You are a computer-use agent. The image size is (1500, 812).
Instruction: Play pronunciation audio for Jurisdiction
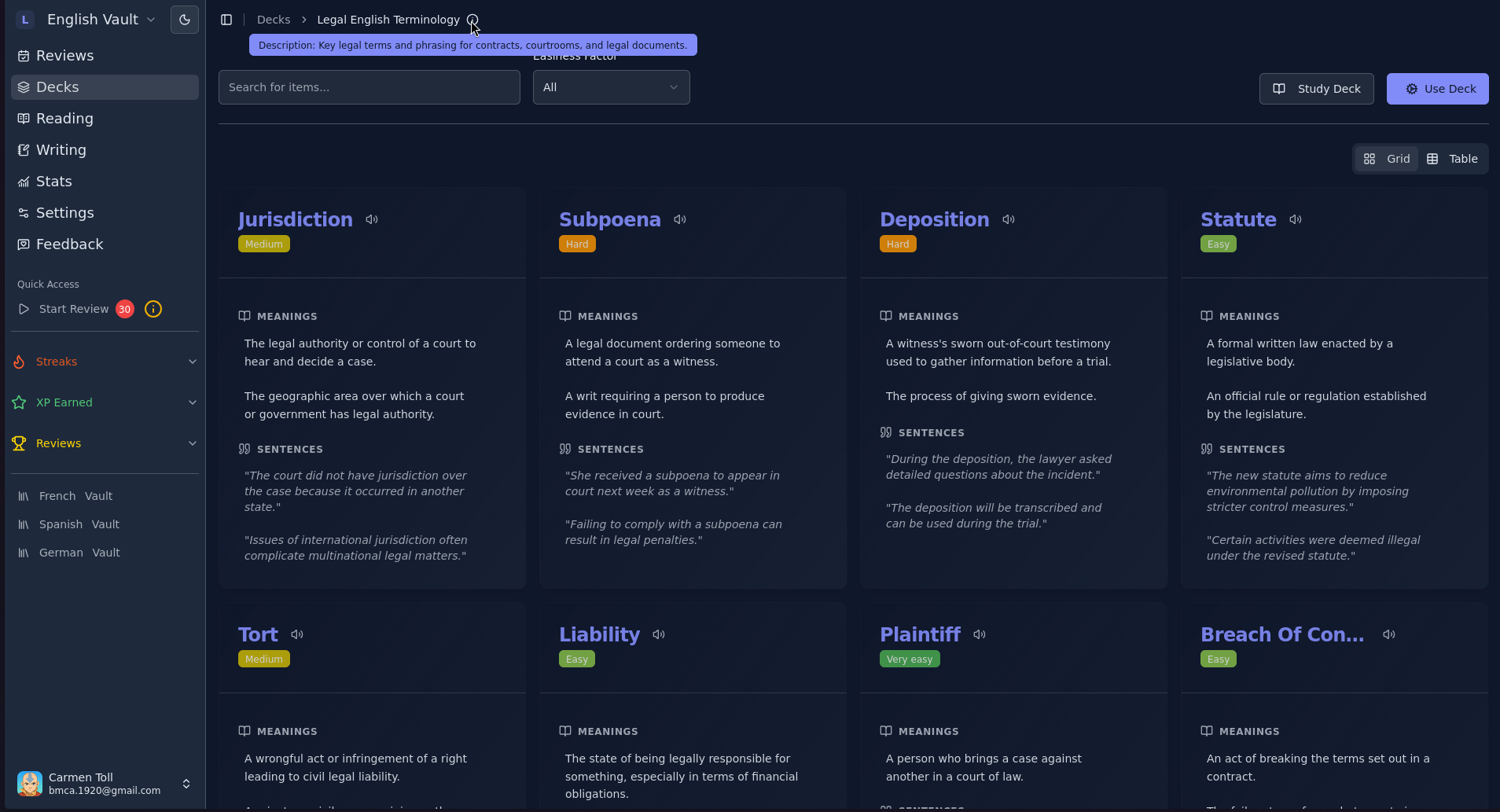tap(372, 219)
